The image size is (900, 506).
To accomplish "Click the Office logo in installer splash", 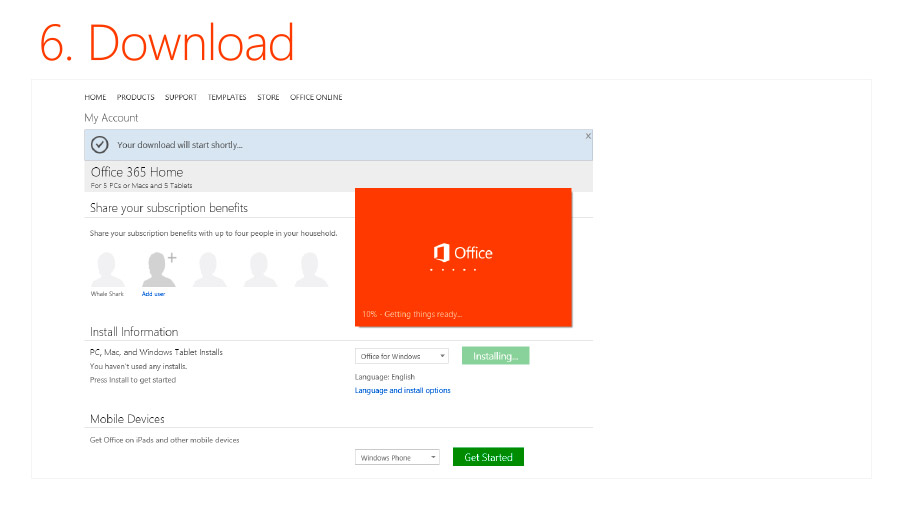I will (x=463, y=253).
